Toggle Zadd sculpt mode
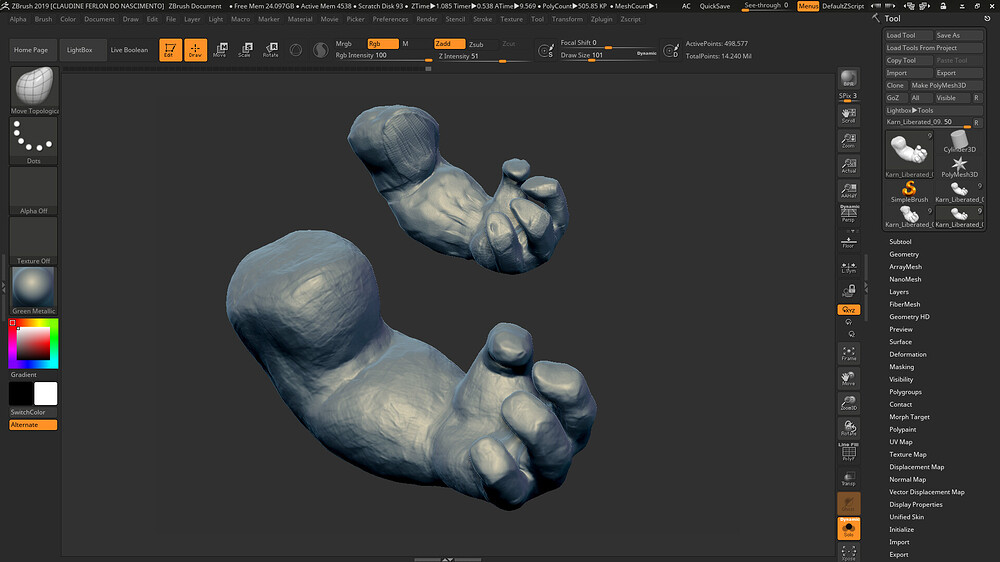 [449, 43]
